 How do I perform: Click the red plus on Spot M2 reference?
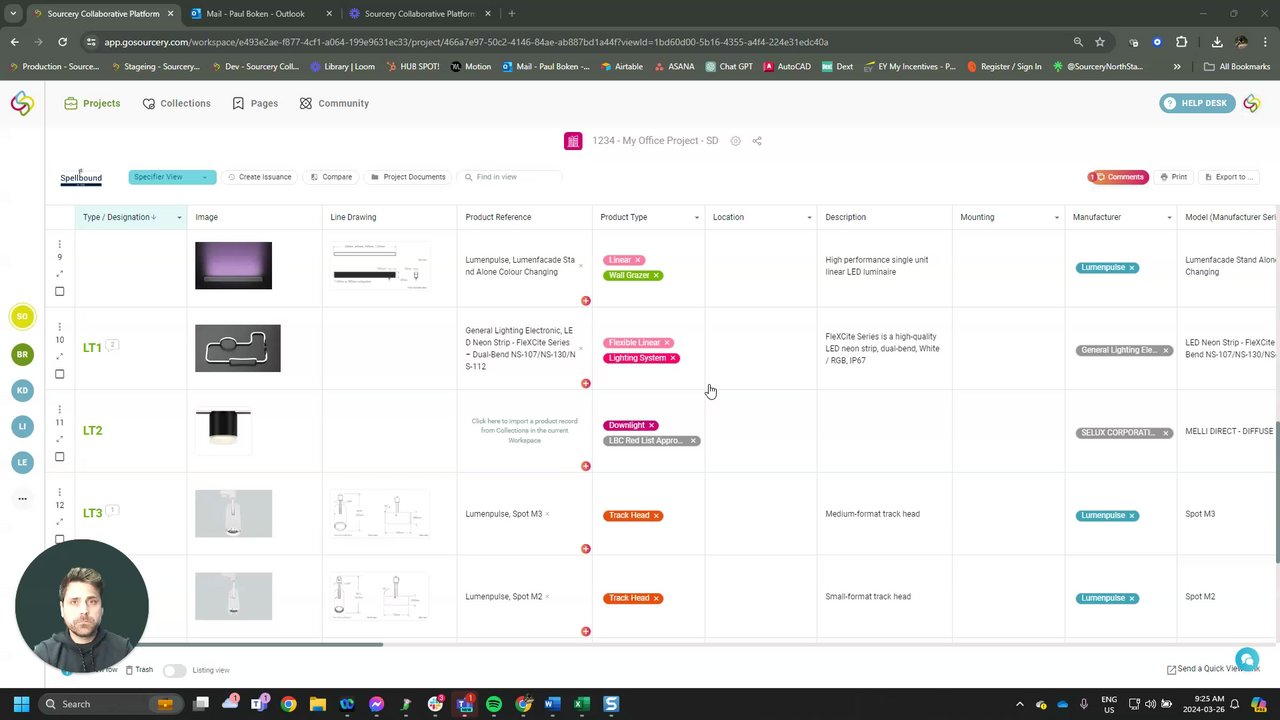click(586, 632)
